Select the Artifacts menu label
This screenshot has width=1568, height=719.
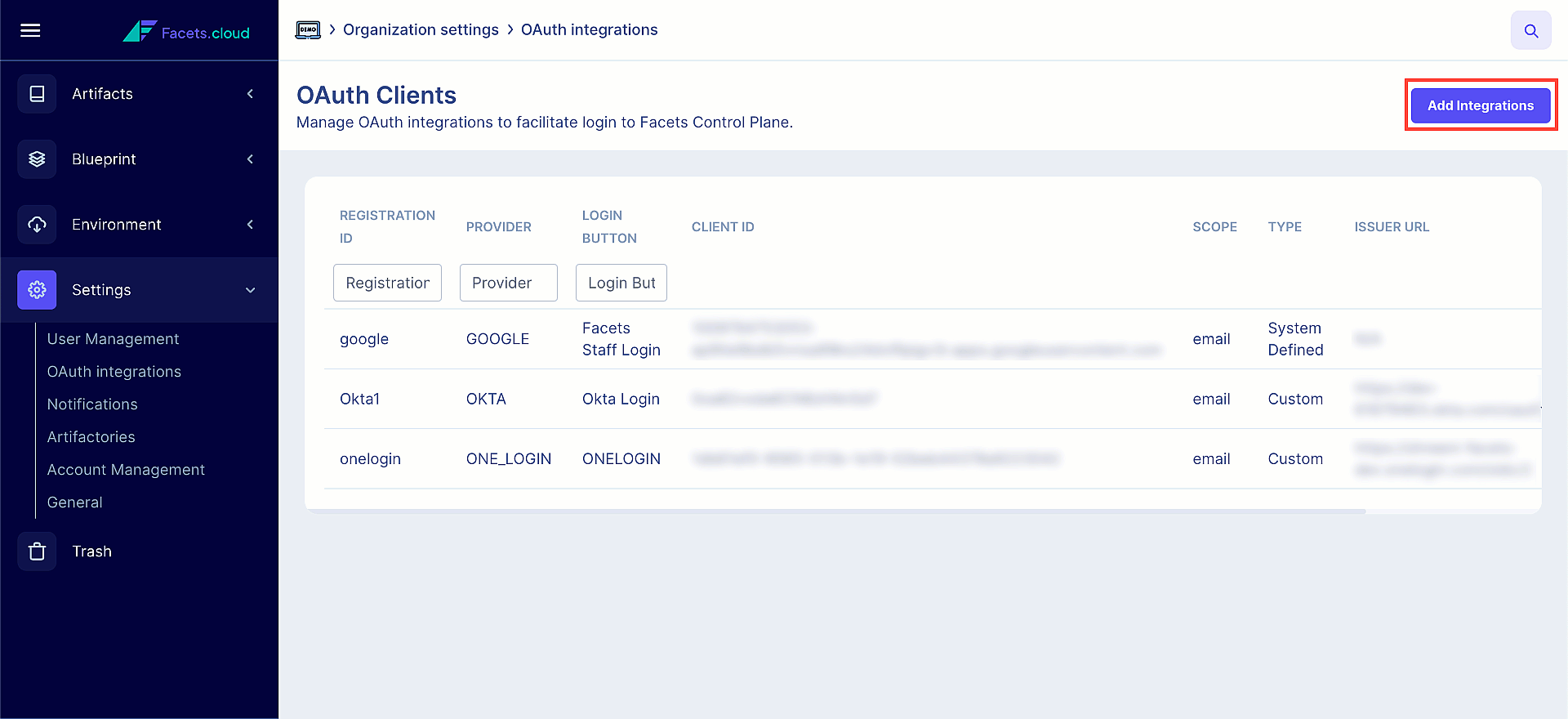click(102, 94)
